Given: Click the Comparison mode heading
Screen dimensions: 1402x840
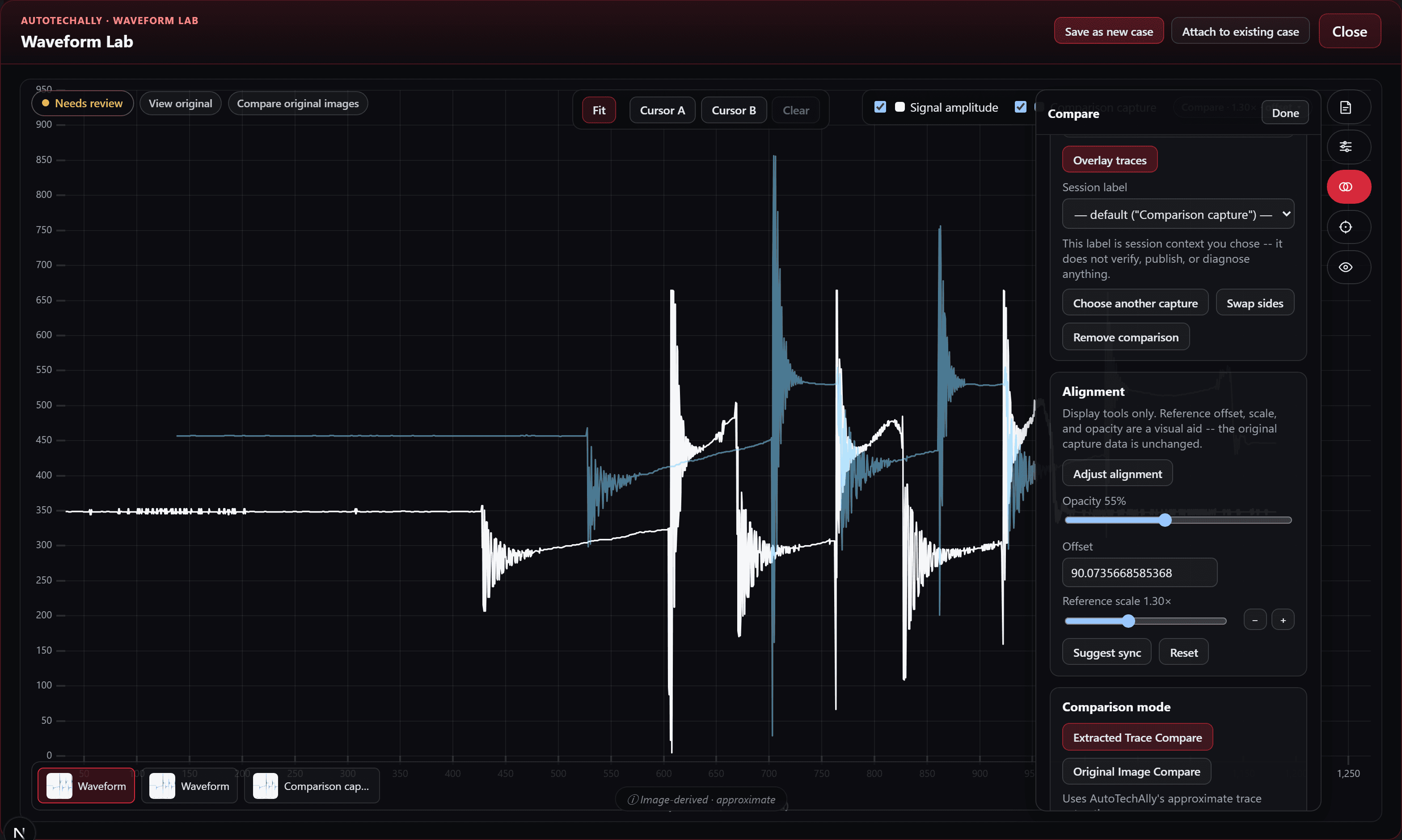Looking at the screenshot, I should [1116, 706].
